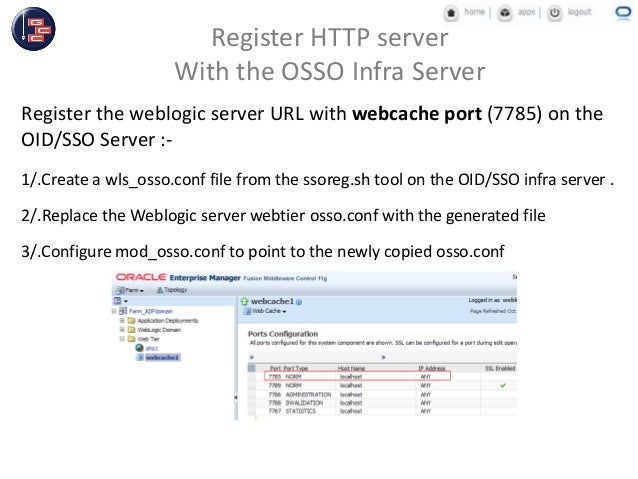Open the Farm dropdown menu

[x=130, y=290]
